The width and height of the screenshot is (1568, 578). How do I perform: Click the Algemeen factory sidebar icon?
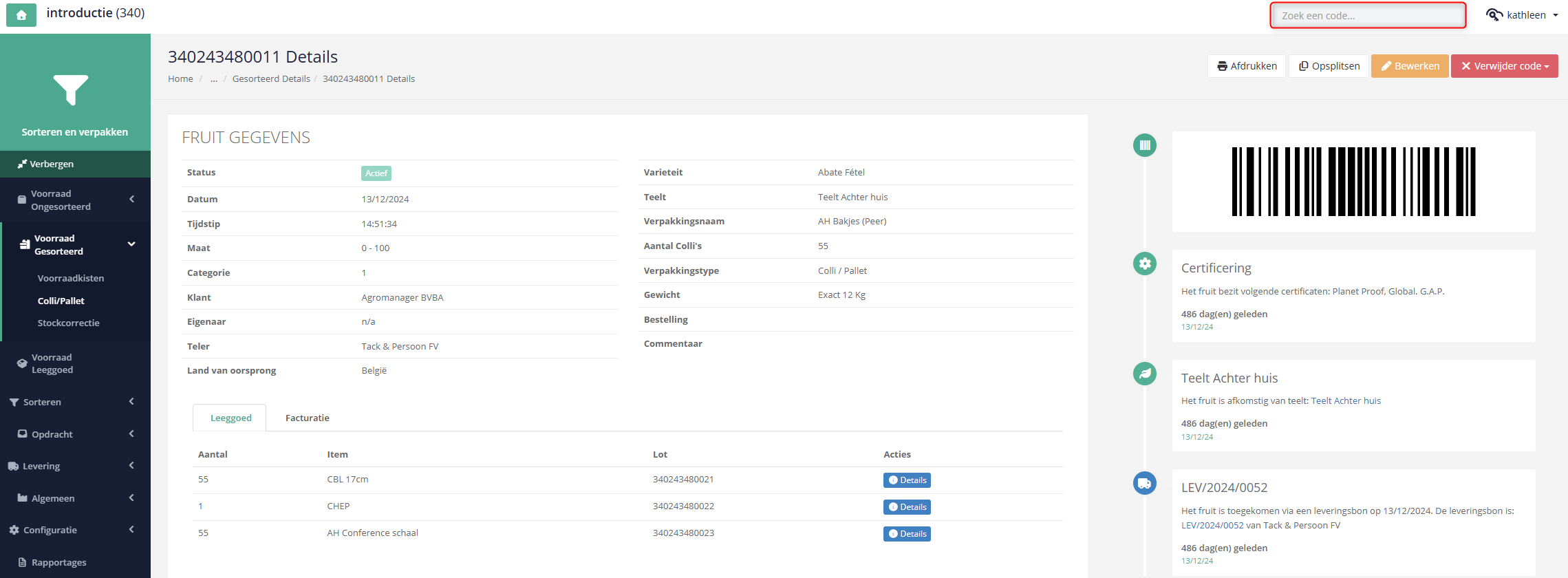click(x=23, y=498)
